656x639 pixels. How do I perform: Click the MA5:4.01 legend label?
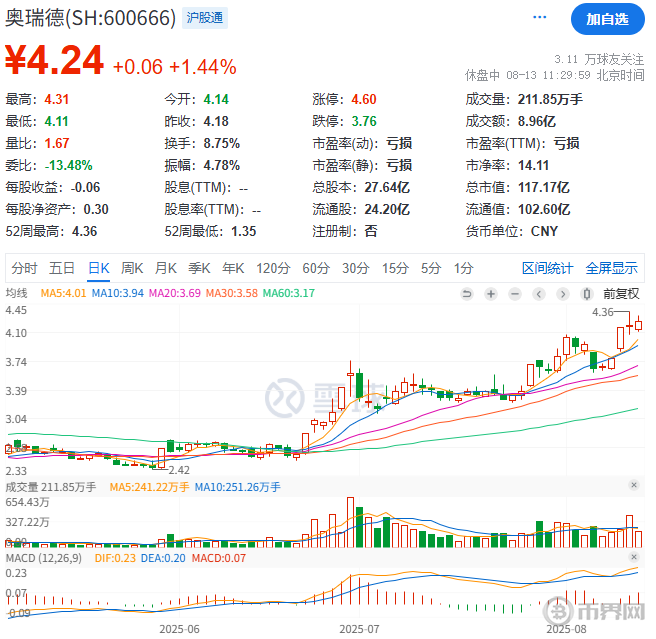coord(63,293)
